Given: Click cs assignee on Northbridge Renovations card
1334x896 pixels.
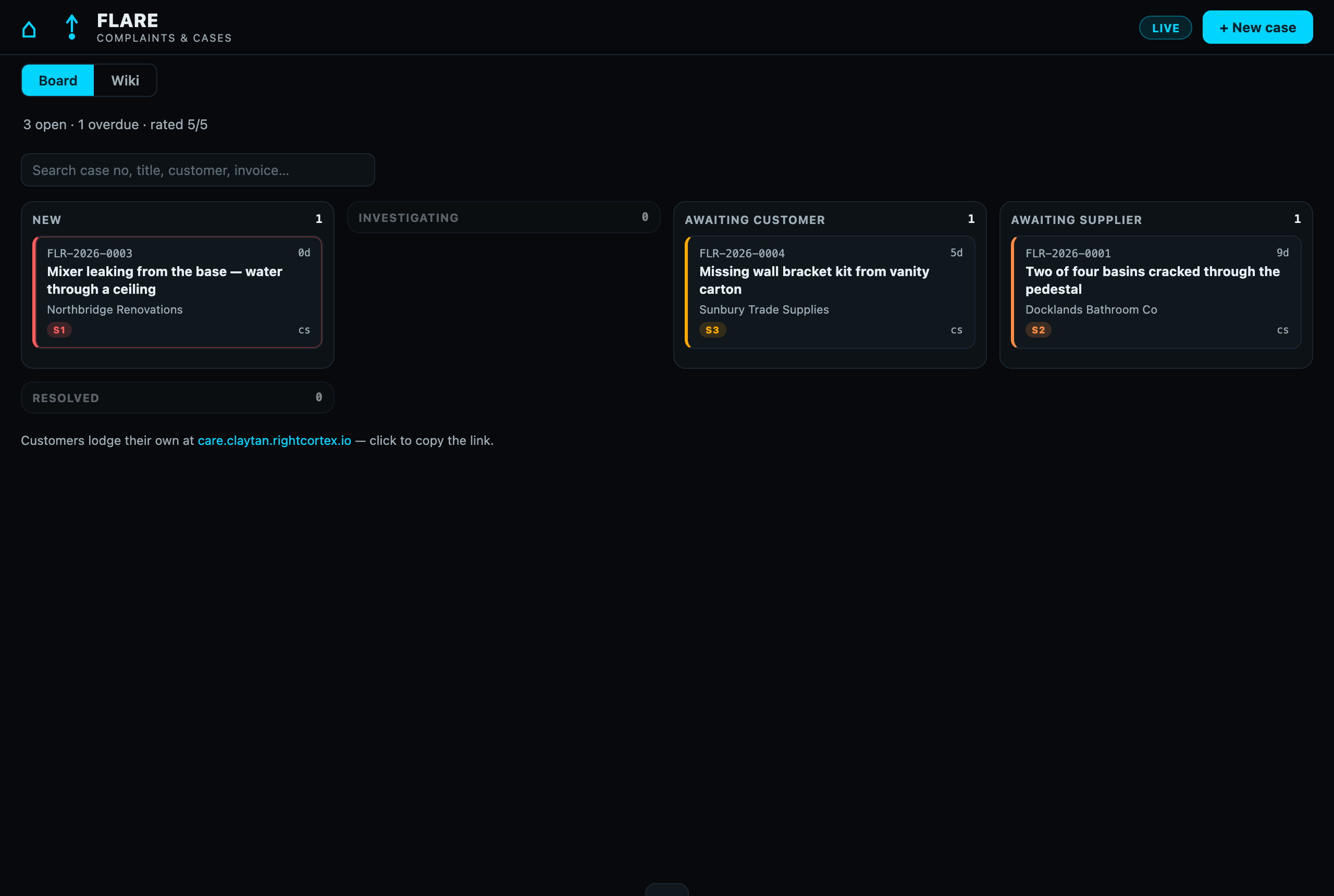Looking at the screenshot, I should (x=304, y=330).
